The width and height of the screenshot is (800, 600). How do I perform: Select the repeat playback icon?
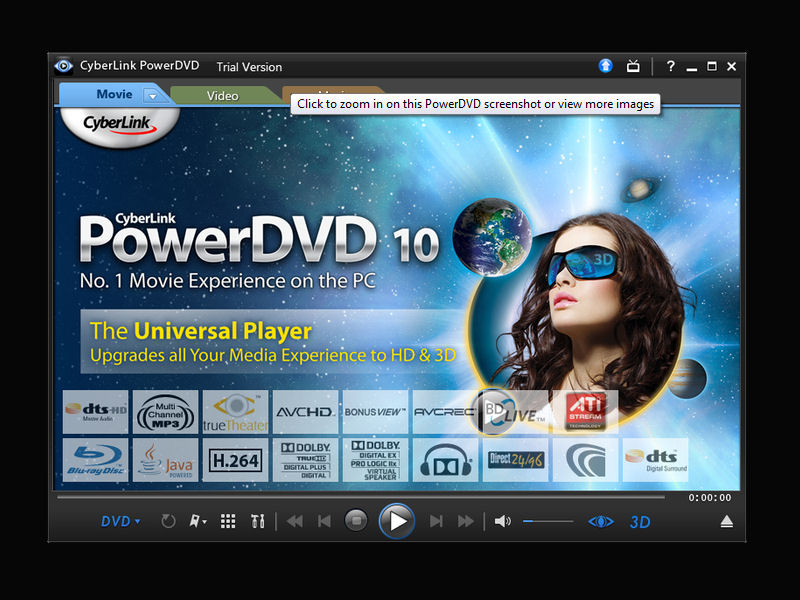click(x=167, y=520)
